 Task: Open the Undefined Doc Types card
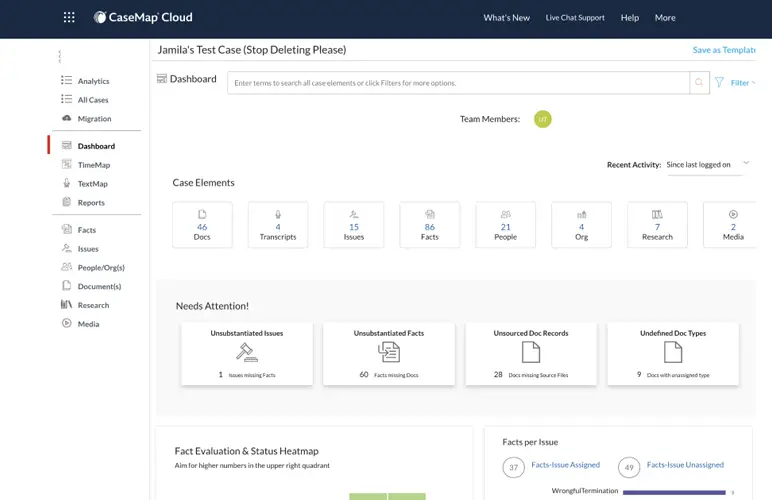coord(673,353)
